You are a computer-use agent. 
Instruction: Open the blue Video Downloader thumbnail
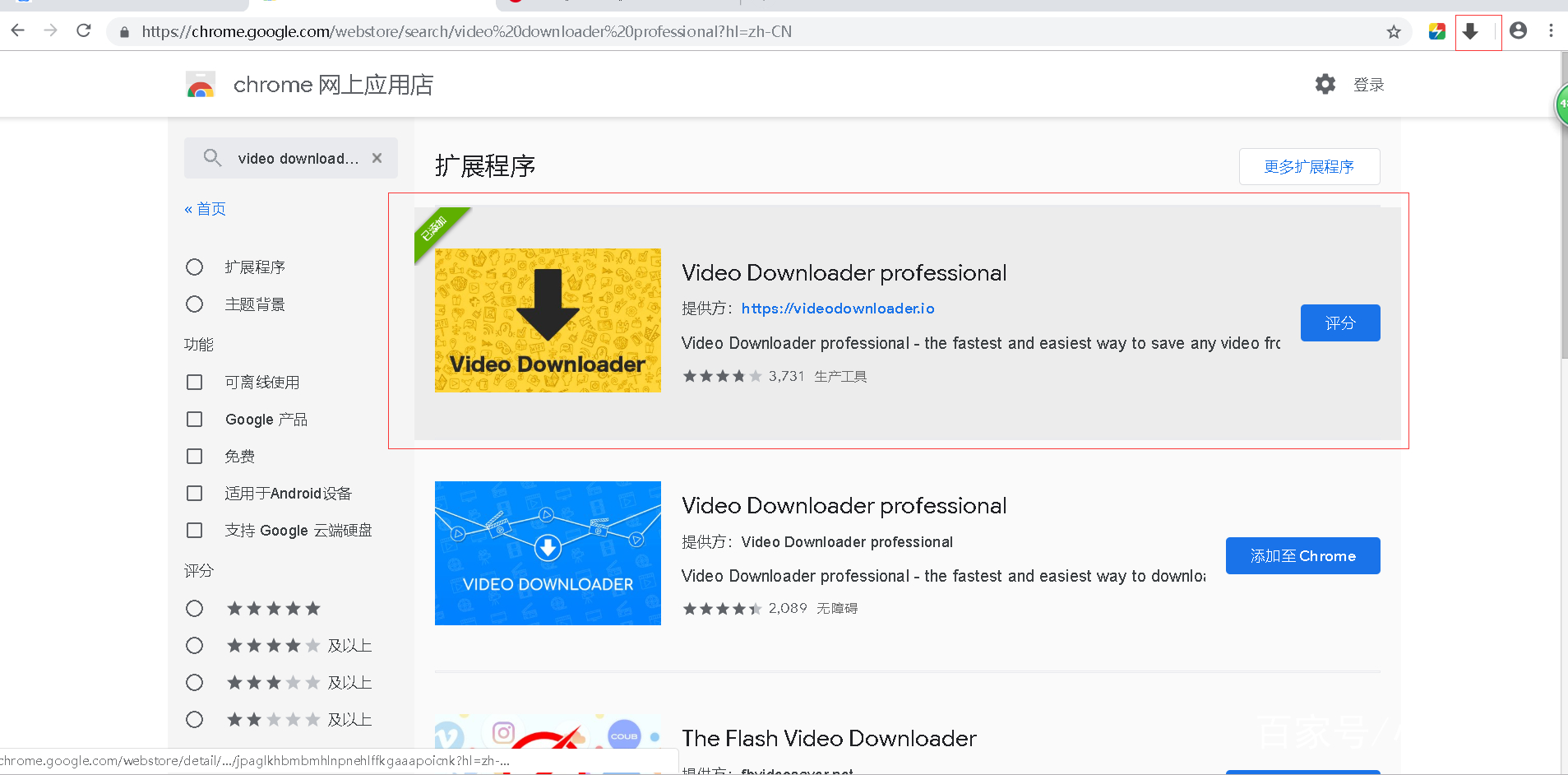coord(548,553)
